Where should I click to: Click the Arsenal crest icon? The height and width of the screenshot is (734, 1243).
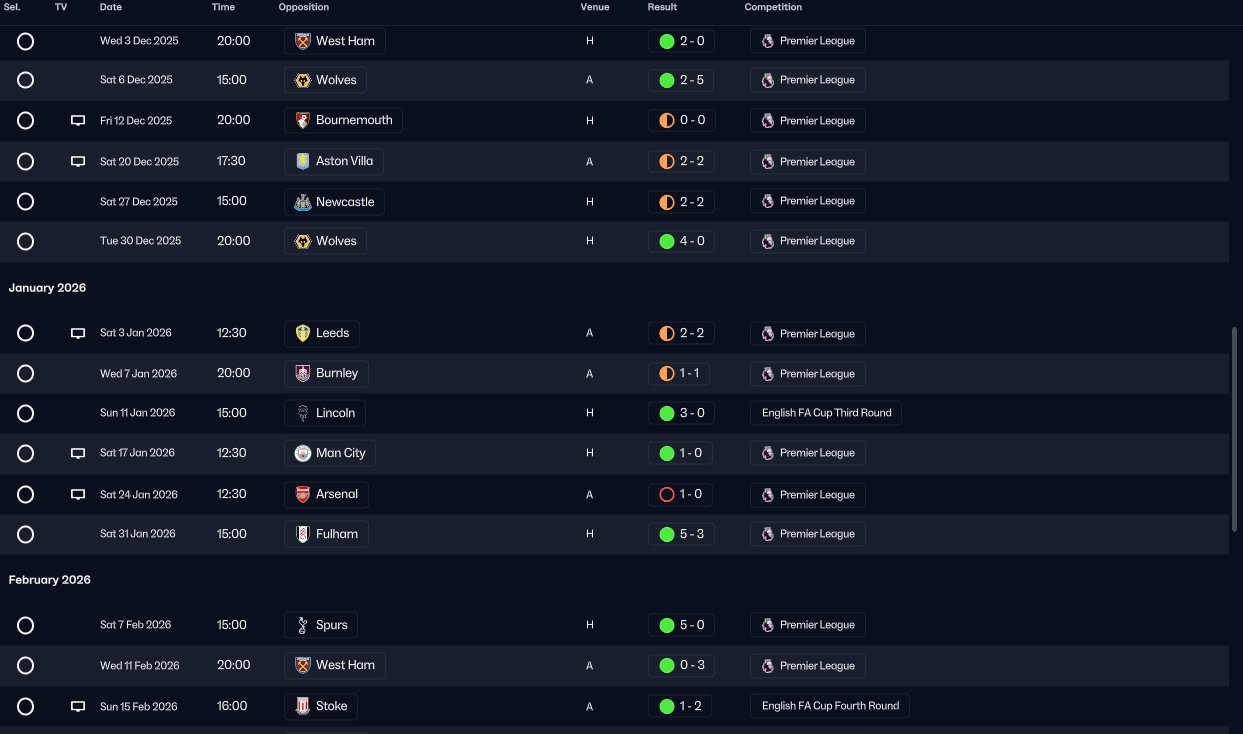click(303, 494)
